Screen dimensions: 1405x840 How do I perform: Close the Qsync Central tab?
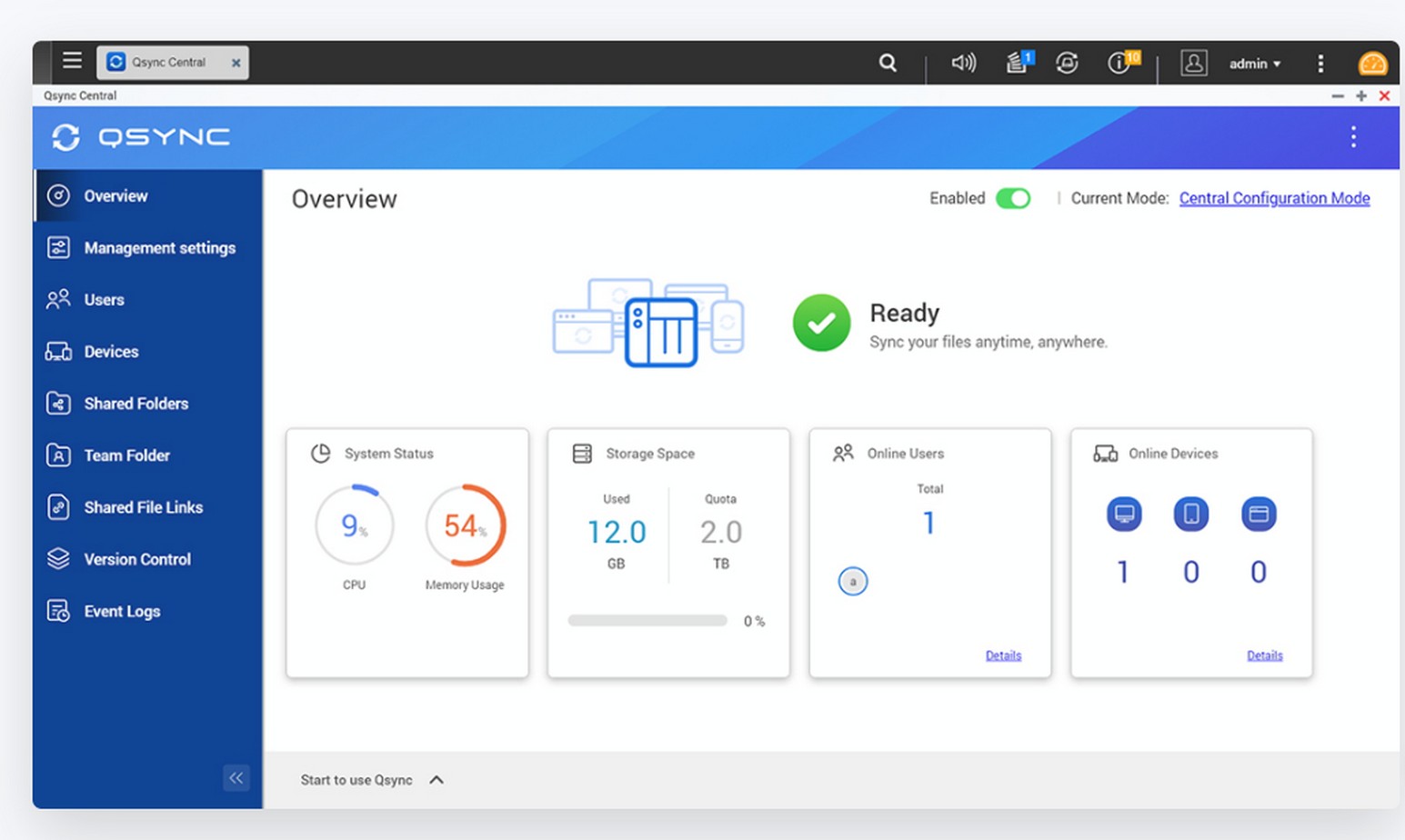(236, 63)
